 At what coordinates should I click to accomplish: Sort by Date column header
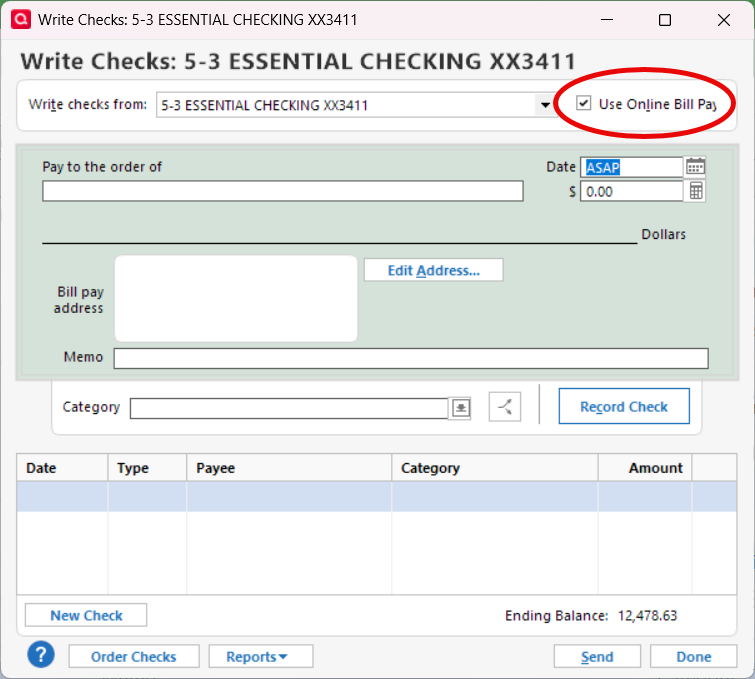pyautogui.click(x=62, y=468)
